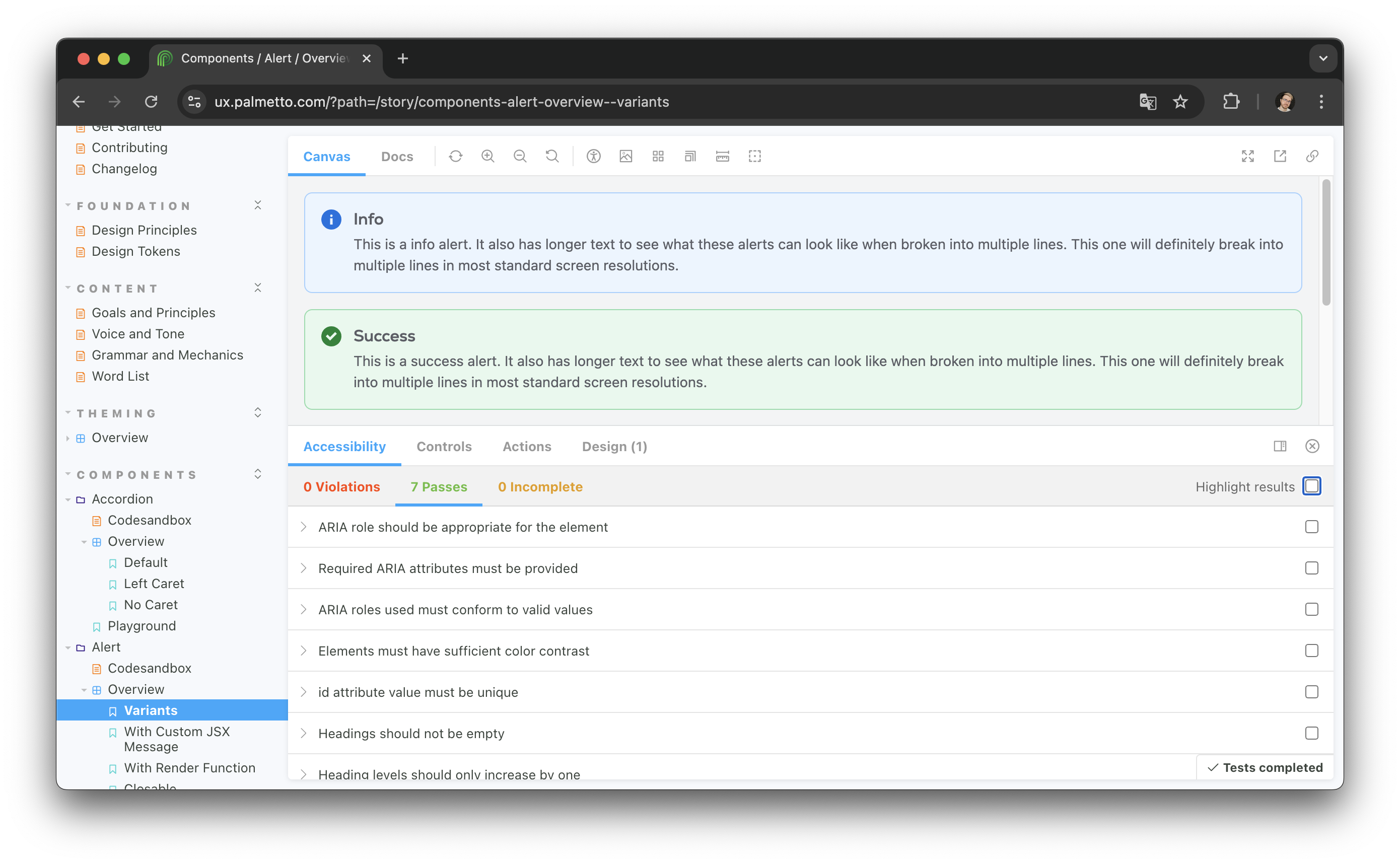Click the zoom in magnifier icon
This screenshot has height=864, width=1400.
487,156
